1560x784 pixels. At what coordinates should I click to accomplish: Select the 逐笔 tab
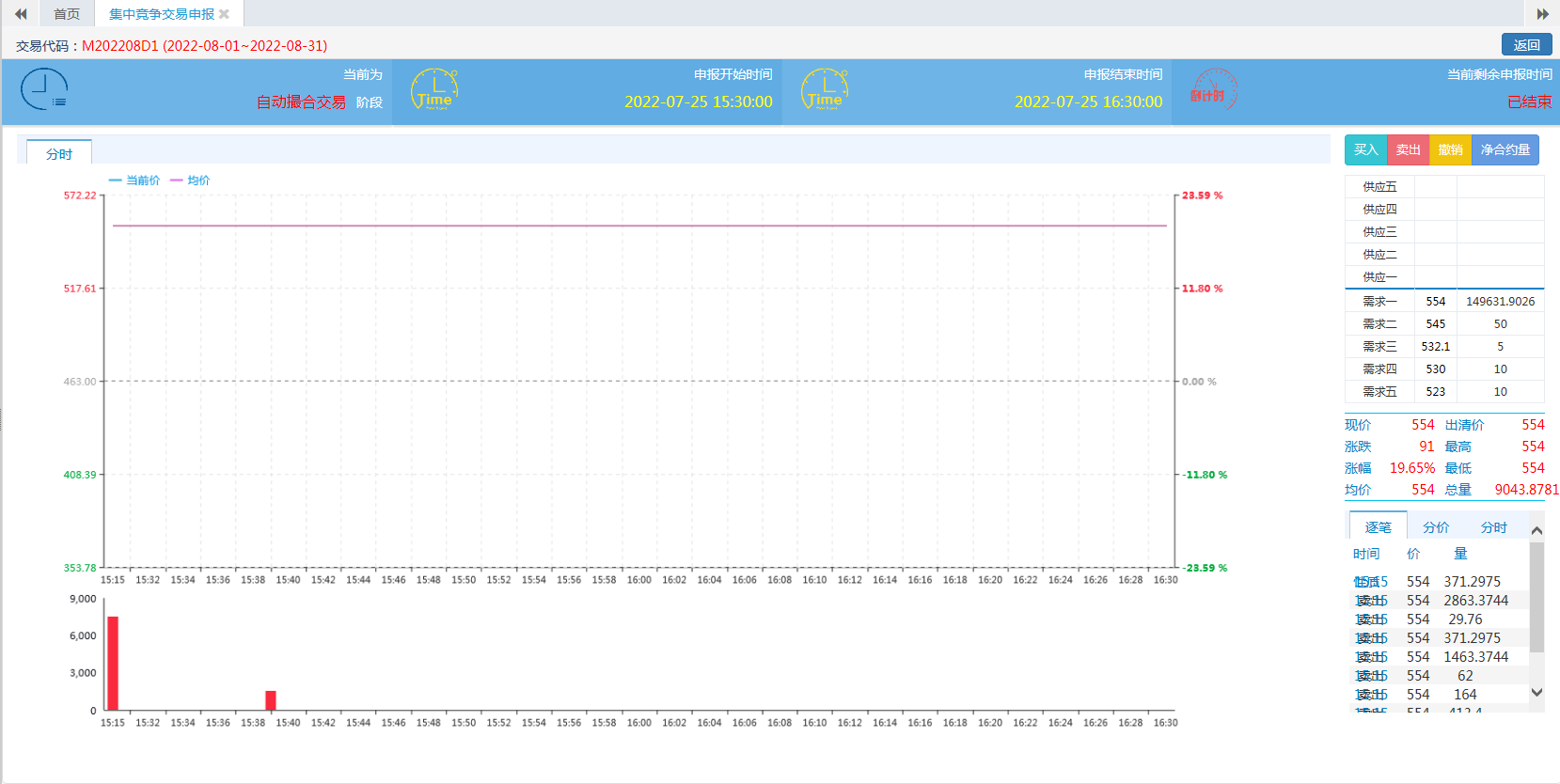pyautogui.click(x=1378, y=527)
